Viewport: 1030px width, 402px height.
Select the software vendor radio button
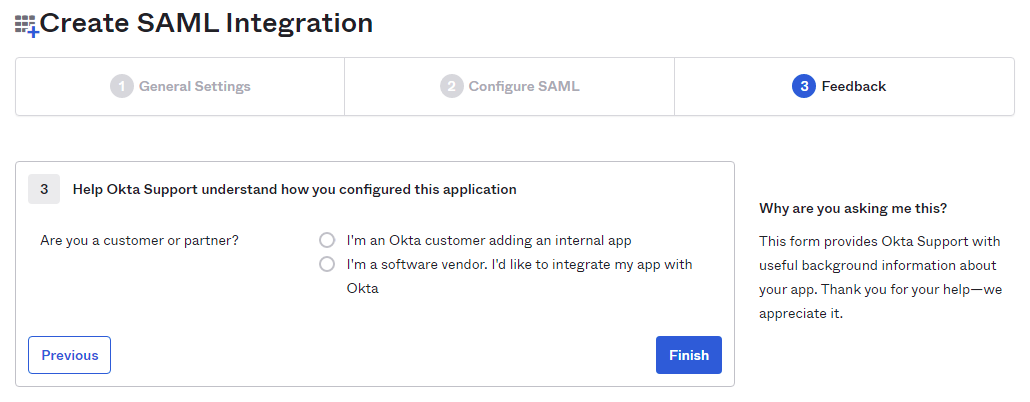coord(327,264)
